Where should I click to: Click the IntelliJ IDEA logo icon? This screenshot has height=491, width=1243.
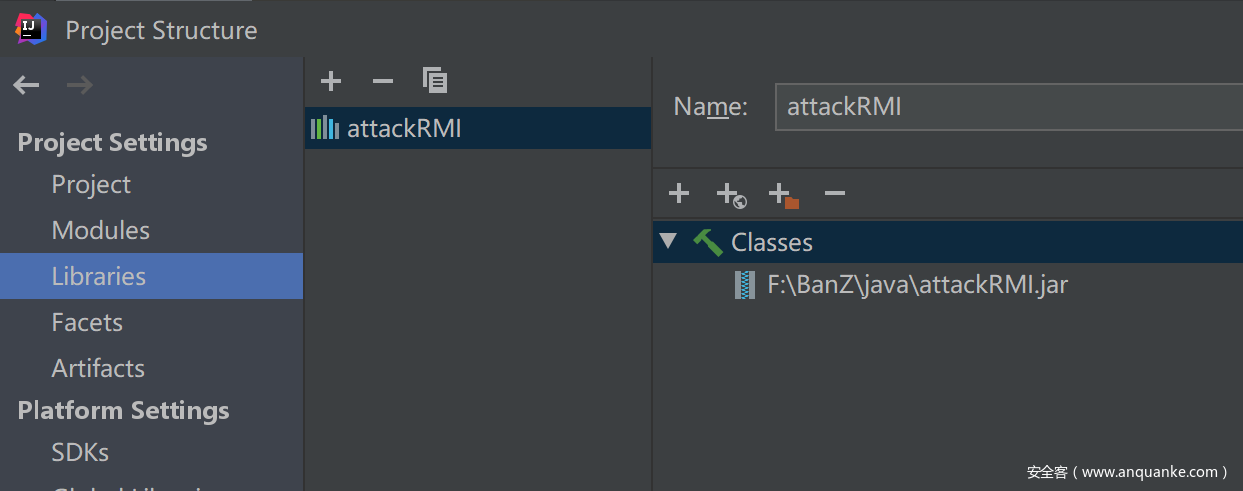(x=31, y=29)
